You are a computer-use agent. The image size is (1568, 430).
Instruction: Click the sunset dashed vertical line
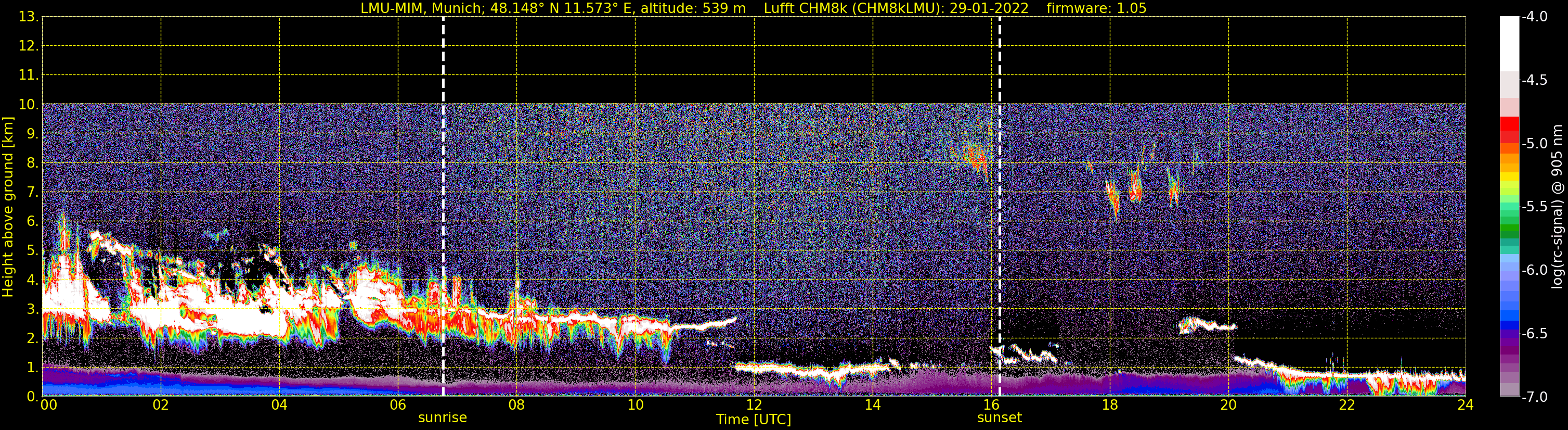[1000, 207]
